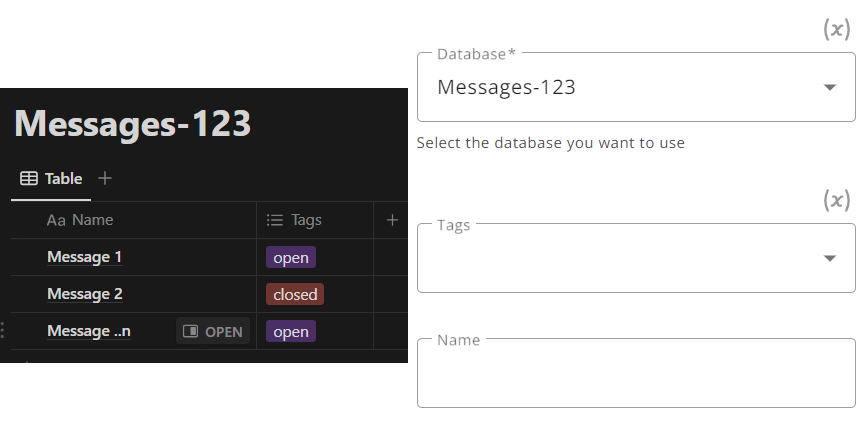Click the Aa icon in Name header

point(56,221)
